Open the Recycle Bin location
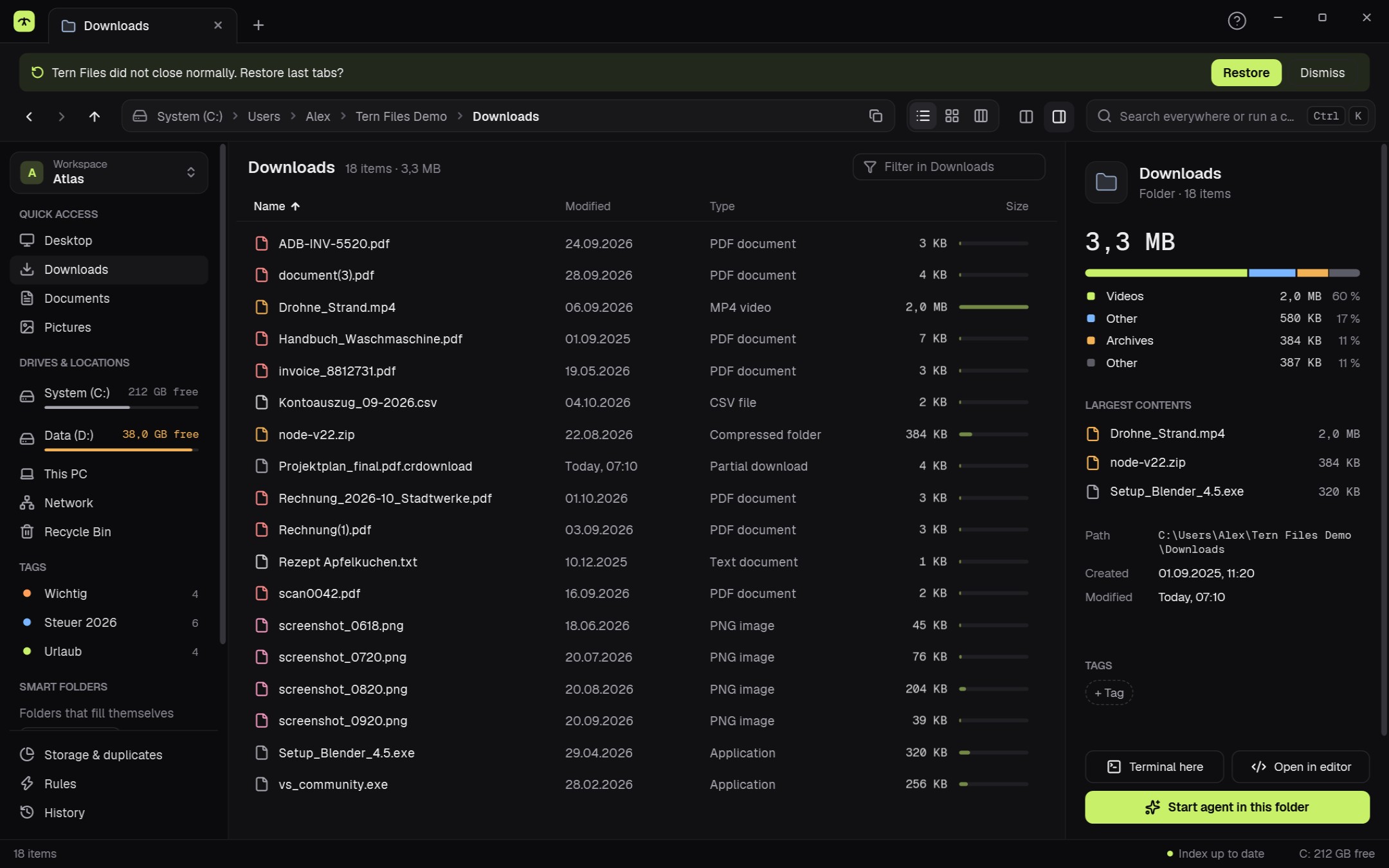1389x868 pixels. (x=109, y=532)
